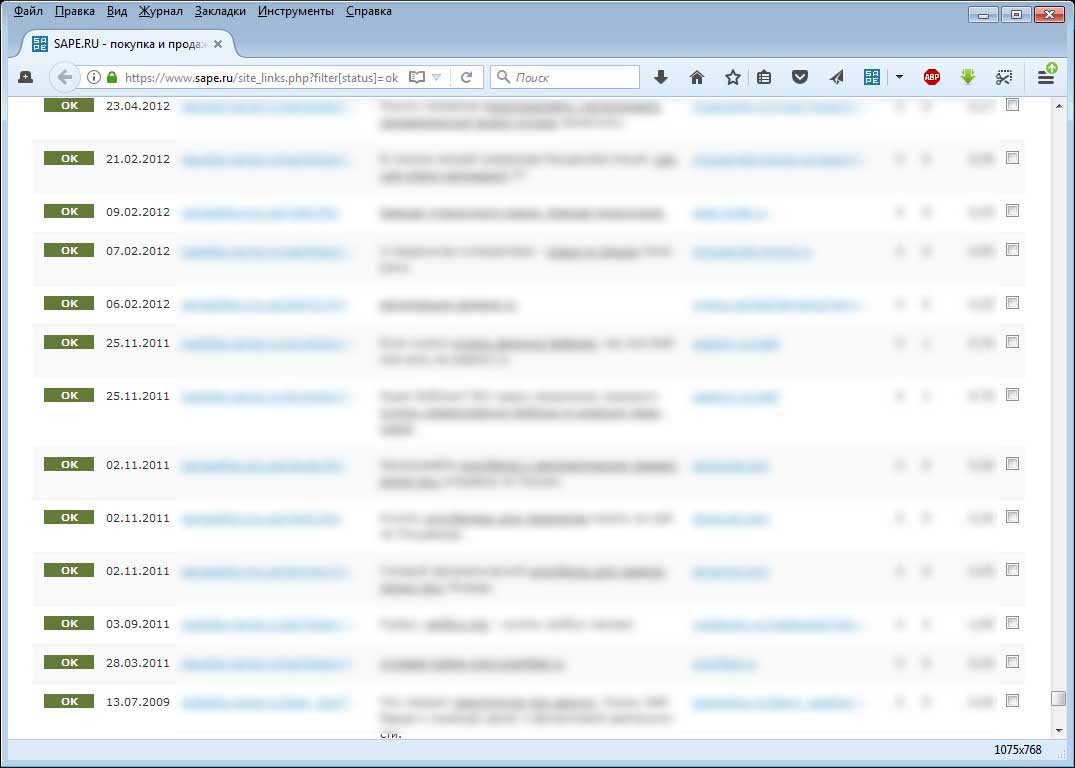The height and width of the screenshot is (768, 1075).
Task: Open the Firefox hamburger menu
Action: 1046,76
